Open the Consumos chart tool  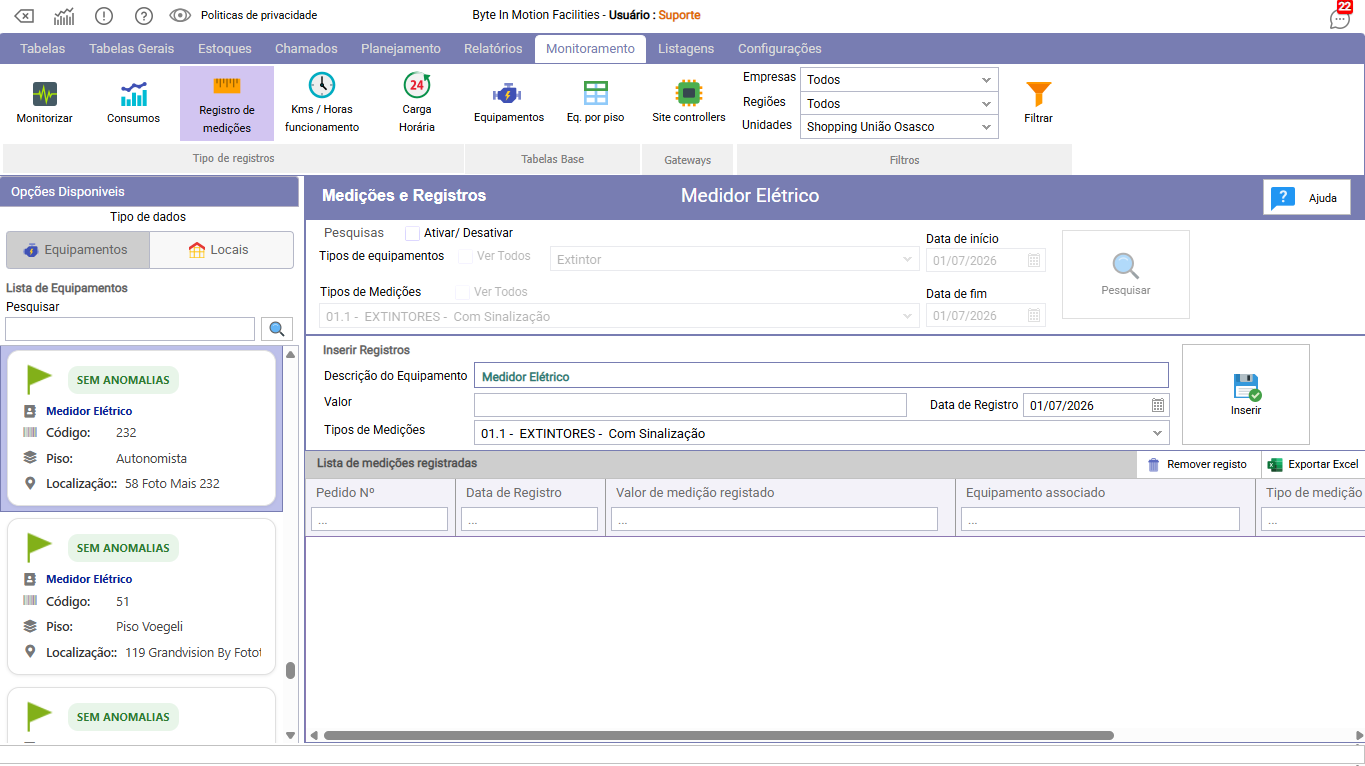click(x=133, y=103)
